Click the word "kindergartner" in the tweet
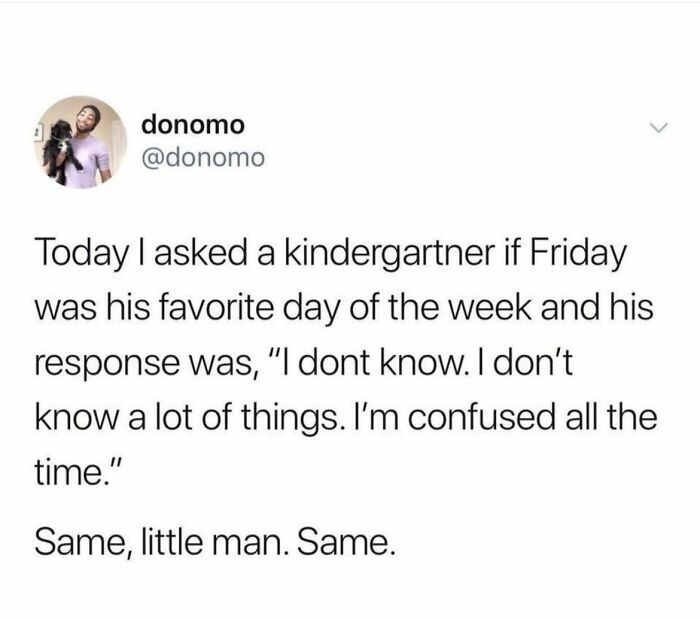Screen dimensions: 700x619 click(391, 255)
